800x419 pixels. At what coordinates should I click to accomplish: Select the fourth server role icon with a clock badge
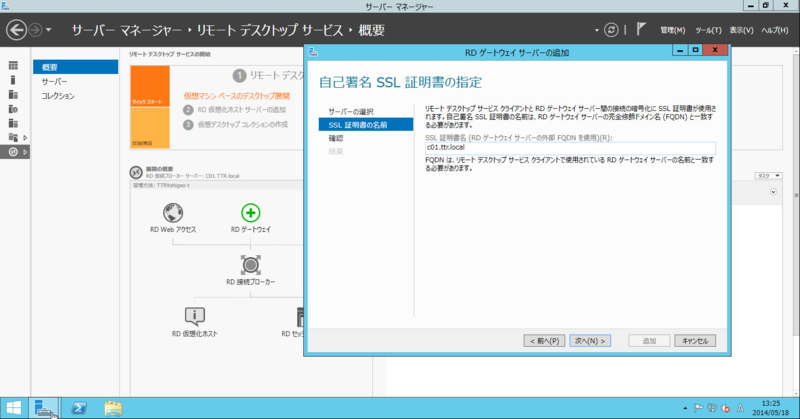(x=13, y=109)
